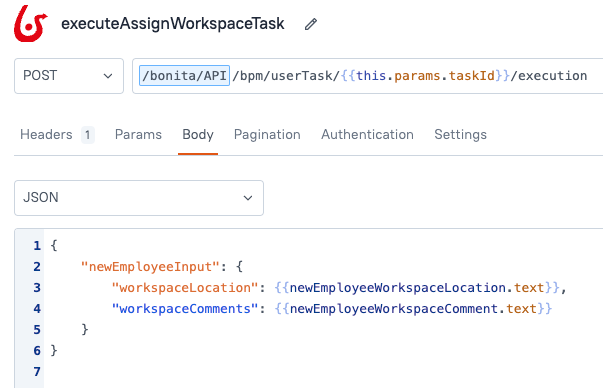Click the newEmployeeWorkspaceComment.text binding
The height and width of the screenshot is (388, 603).
[413, 309]
